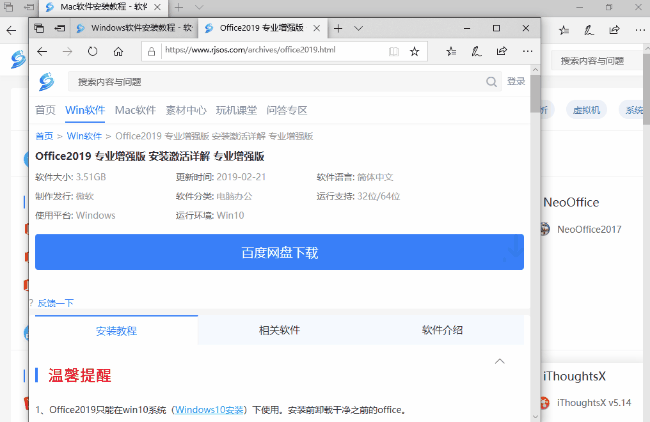Screen dimensions: 650x422
Task: Click front window scrollbar down arrow
Action: coord(535,417)
